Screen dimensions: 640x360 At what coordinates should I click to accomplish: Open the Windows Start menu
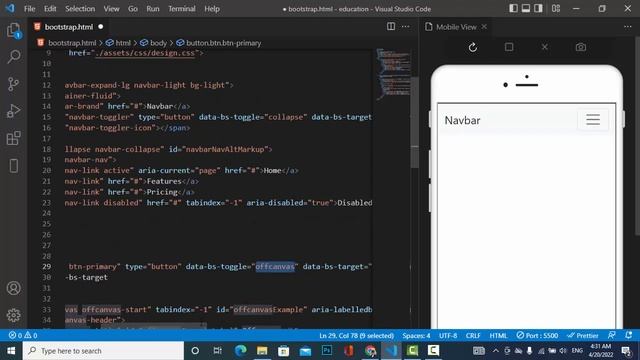point(11,351)
